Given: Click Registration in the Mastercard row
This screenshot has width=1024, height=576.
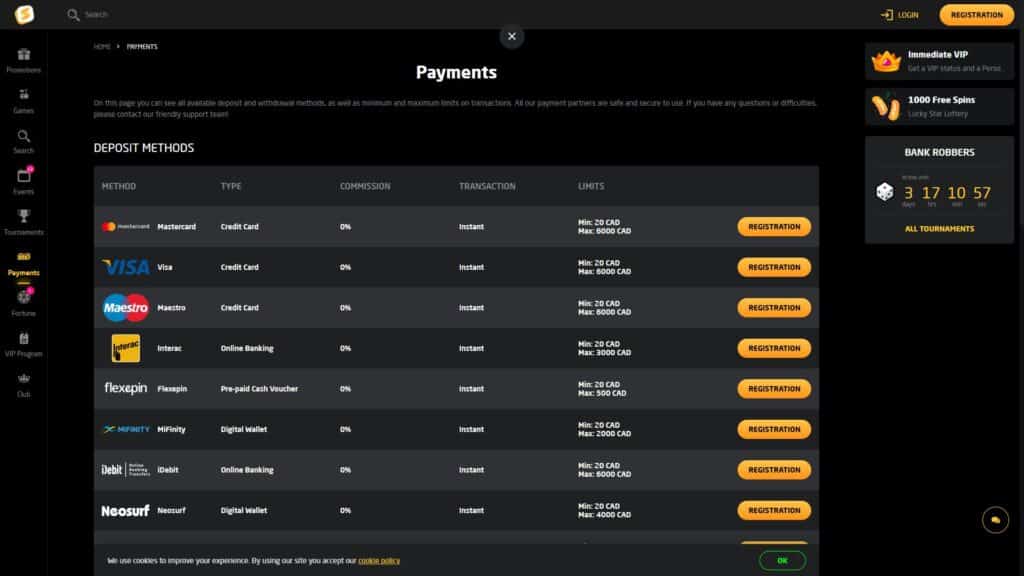Looking at the screenshot, I should coord(774,227).
